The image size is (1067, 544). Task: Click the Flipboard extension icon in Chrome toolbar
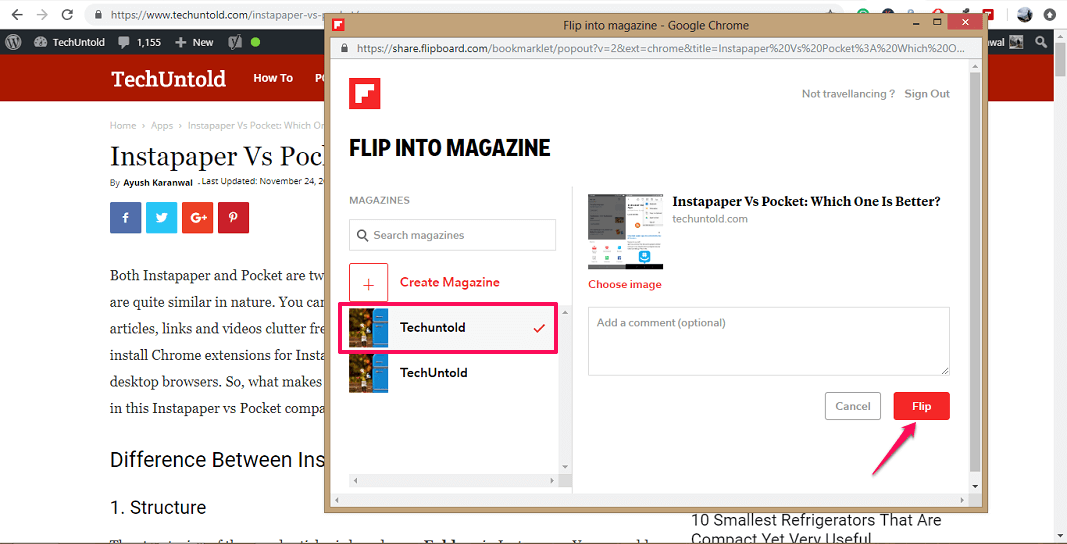pyautogui.click(x=988, y=14)
